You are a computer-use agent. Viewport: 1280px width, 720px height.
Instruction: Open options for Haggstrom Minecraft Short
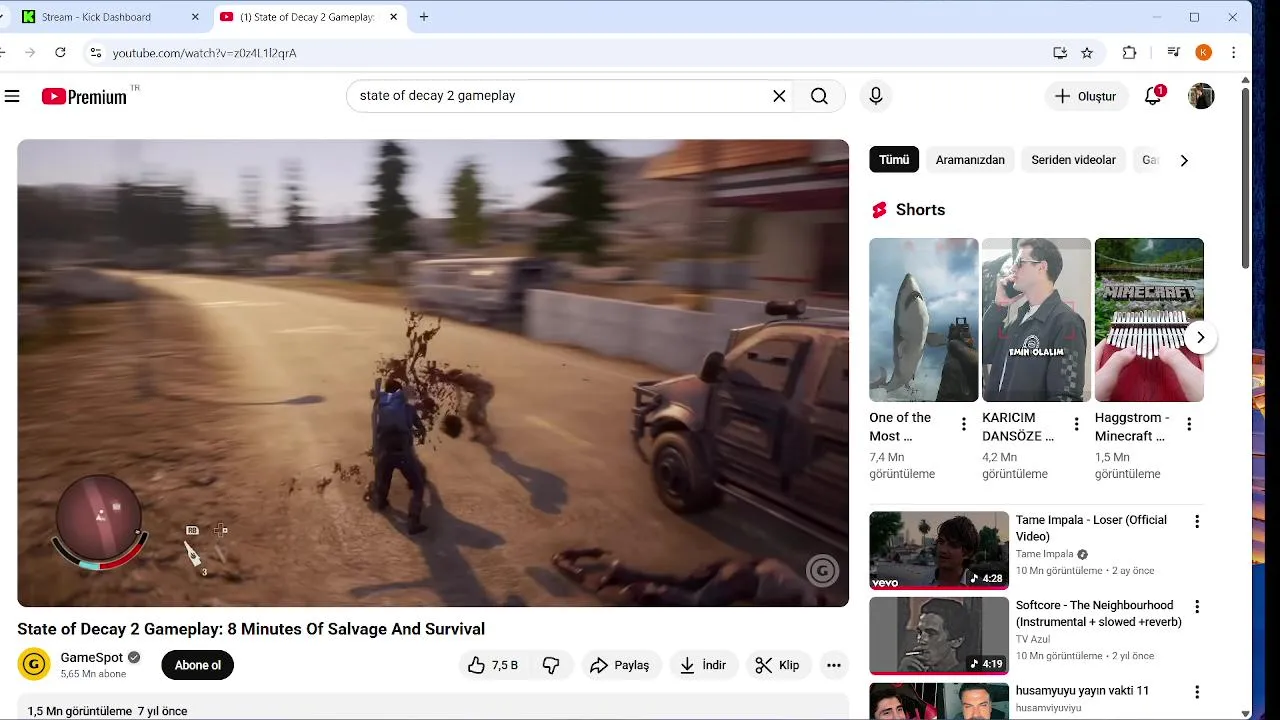tap(1189, 424)
